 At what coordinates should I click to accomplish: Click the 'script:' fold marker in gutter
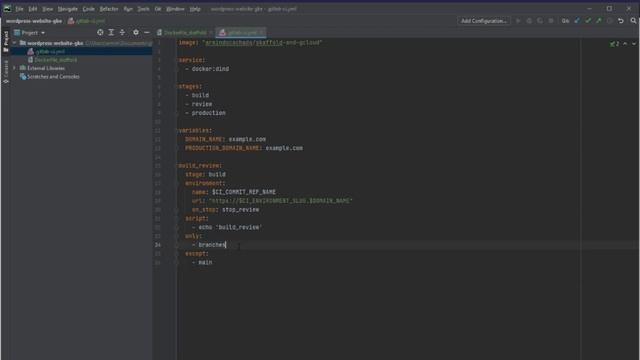177,219
